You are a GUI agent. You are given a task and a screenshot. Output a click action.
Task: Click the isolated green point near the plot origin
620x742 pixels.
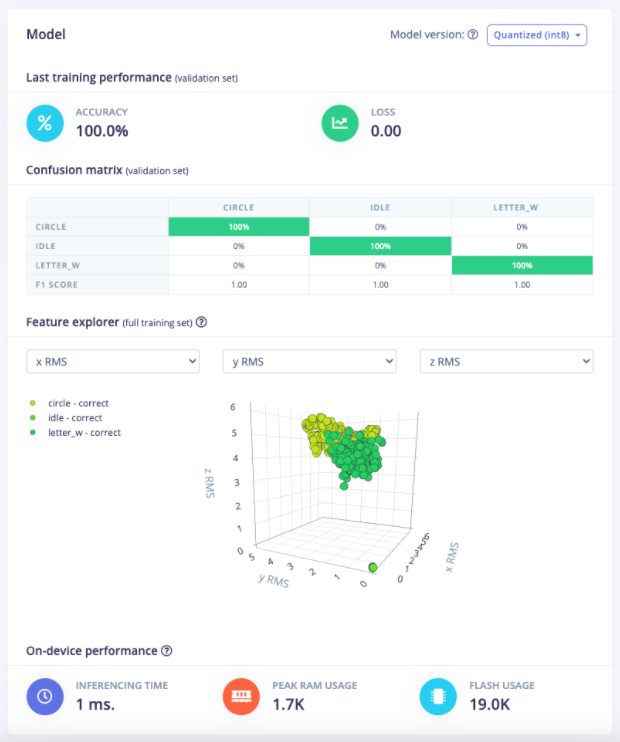click(x=374, y=567)
